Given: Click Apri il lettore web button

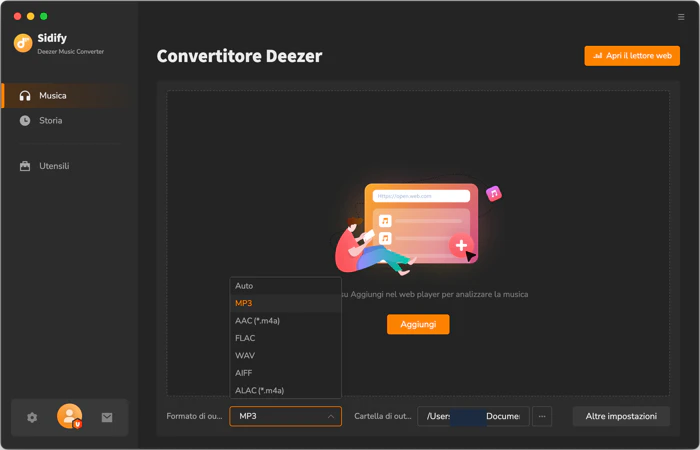Looking at the screenshot, I should [x=632, y=56].
